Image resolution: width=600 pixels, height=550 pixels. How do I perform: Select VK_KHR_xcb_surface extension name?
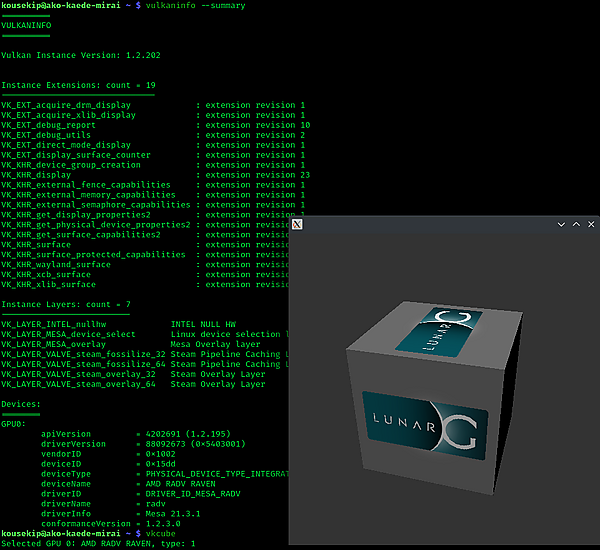pyautogui.click(x=46, y=274)
